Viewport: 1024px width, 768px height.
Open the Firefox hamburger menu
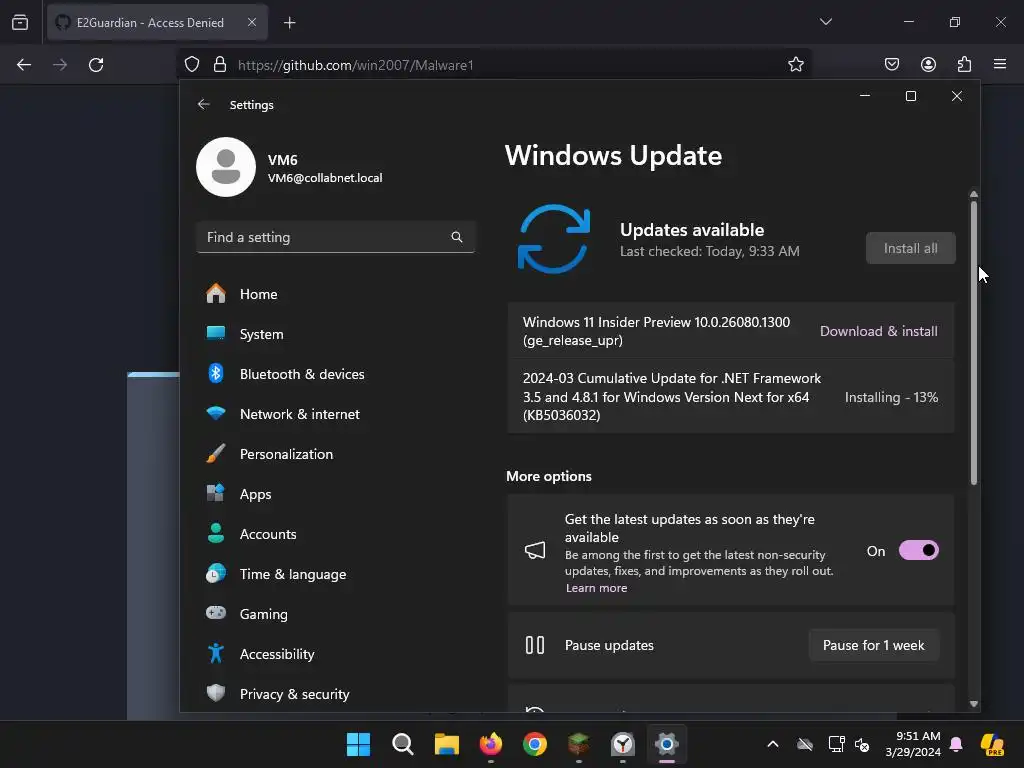click(1000, 64)
